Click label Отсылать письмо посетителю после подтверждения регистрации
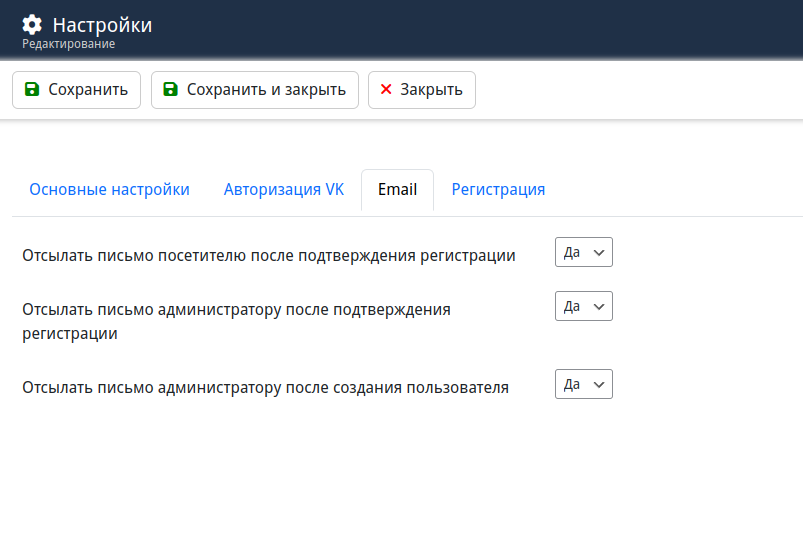 268,255
